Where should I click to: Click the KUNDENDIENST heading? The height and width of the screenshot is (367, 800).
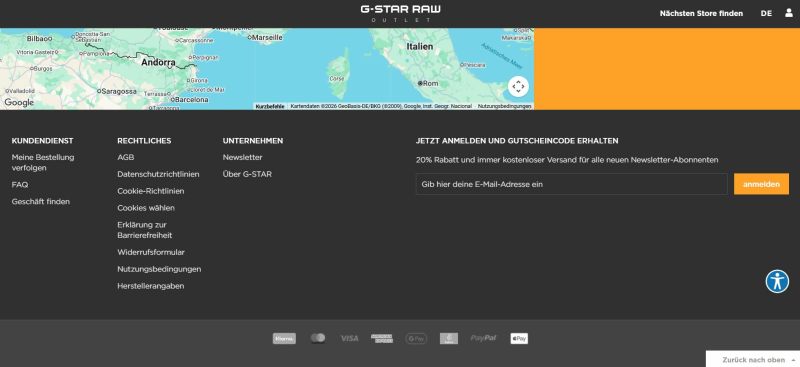click(x=42, y=141)
